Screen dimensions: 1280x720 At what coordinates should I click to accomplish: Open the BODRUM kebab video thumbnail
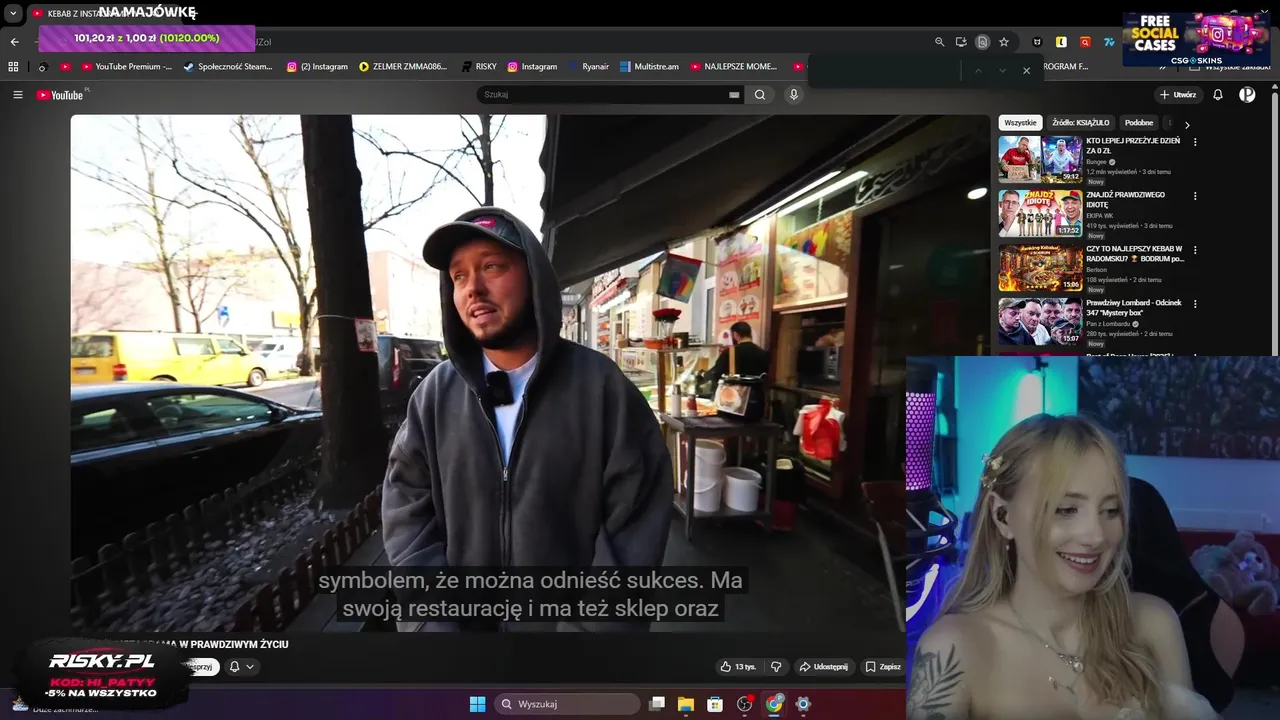[x=1040, y=267]
